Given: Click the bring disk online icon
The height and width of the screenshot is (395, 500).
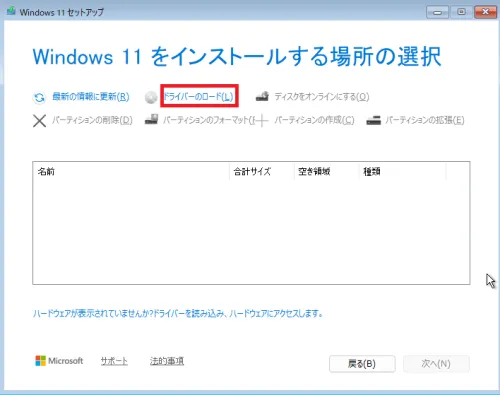Looking at the screenshot, I should [262, 96].
